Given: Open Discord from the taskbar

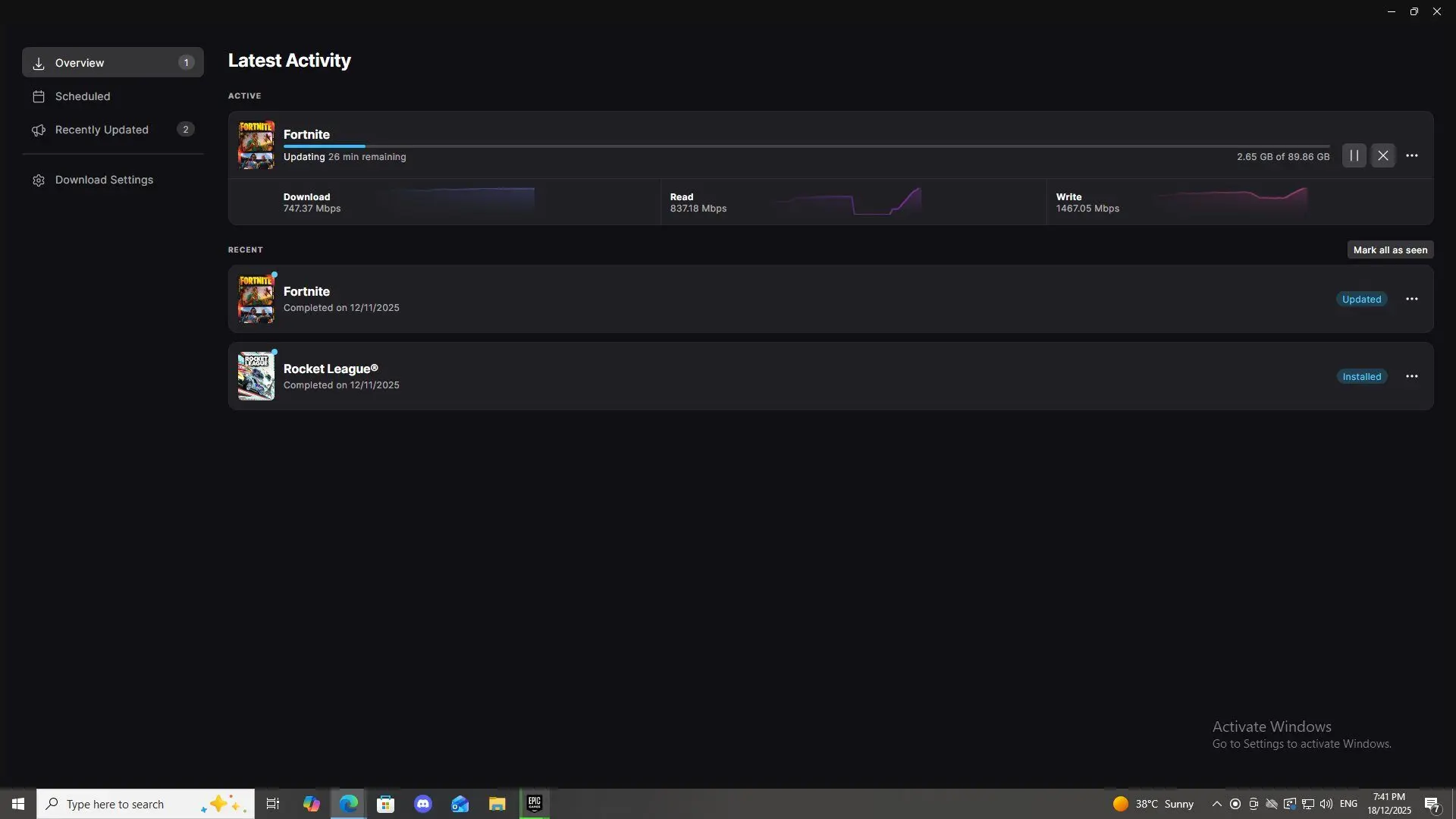Looking at the screenshot, I should [422, 804].
